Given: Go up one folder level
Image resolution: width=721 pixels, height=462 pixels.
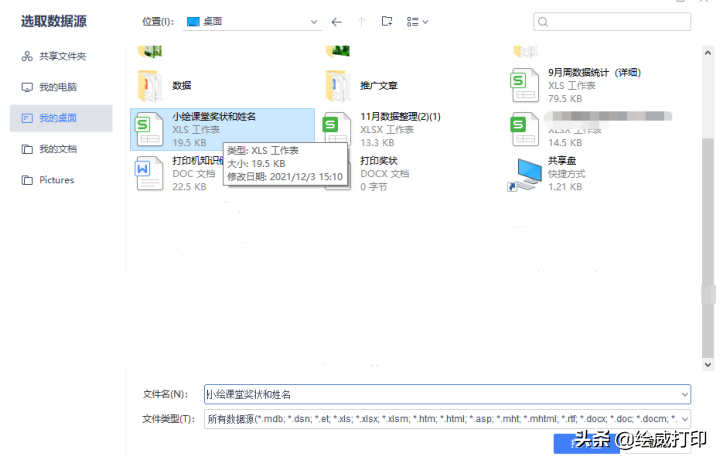Looking at the screenshot, I should [x=361, y=22].
